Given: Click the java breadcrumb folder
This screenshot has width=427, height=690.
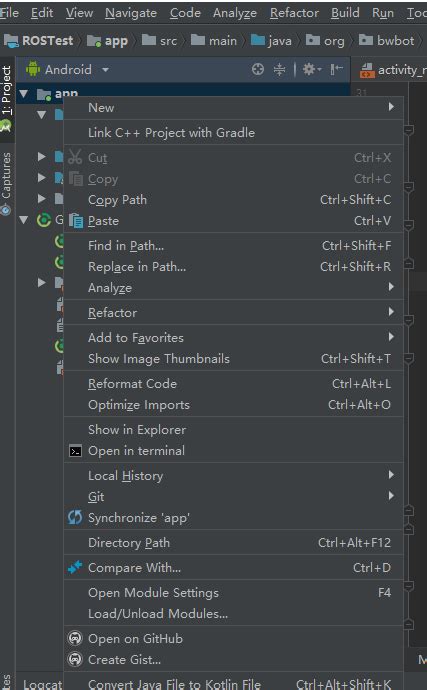Looking at the screenshot, I should pos(272,41).
